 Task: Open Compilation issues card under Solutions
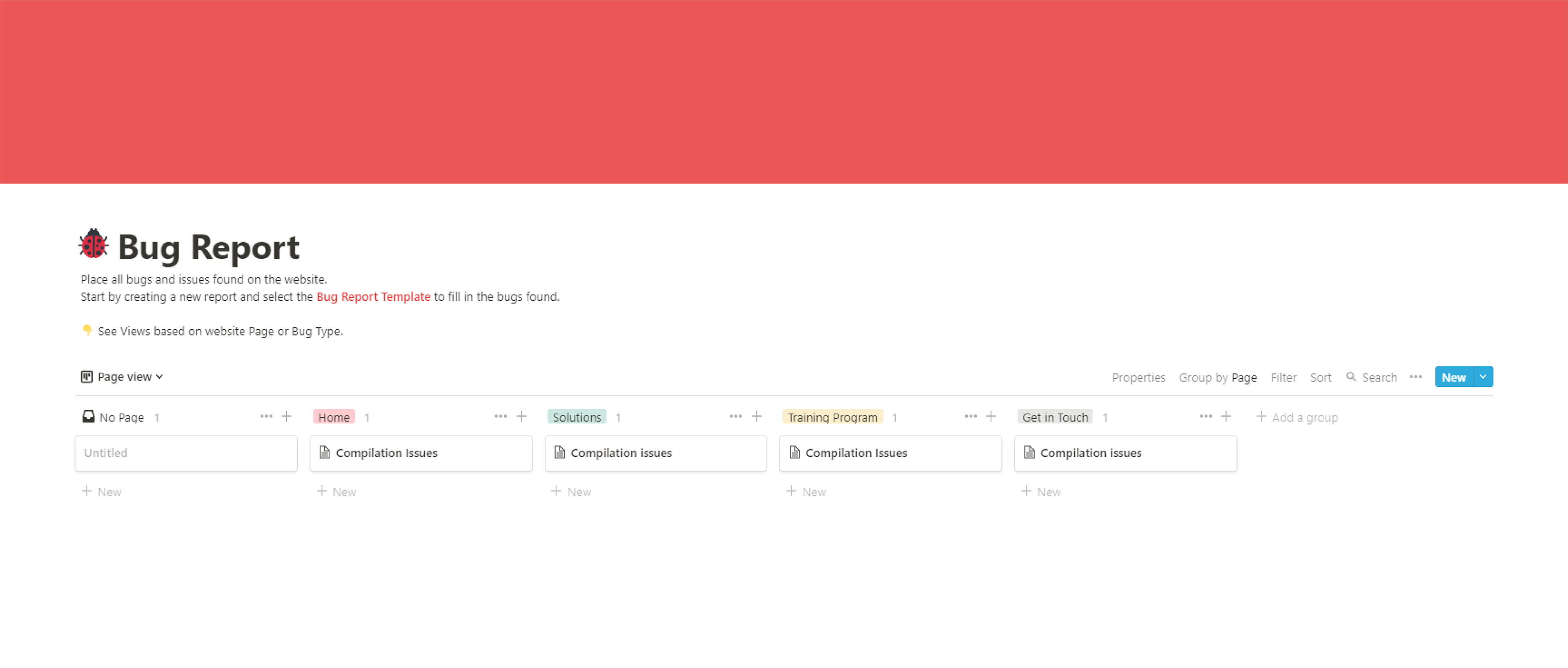point(655,453)
